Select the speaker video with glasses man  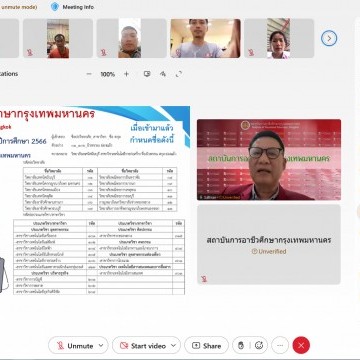click(x=269, y=160)
